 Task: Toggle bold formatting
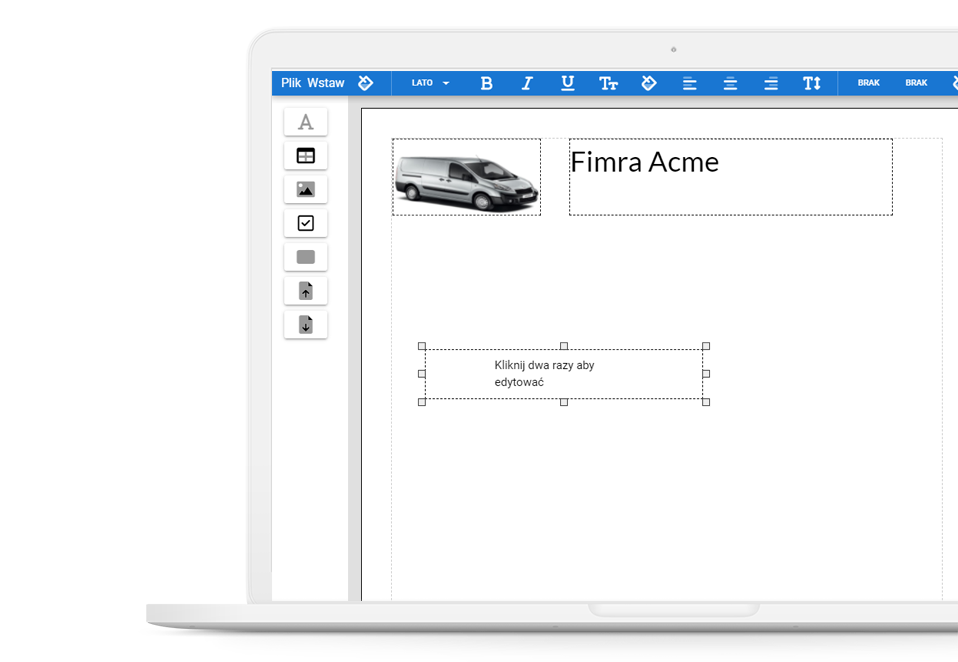coord(486,83)
